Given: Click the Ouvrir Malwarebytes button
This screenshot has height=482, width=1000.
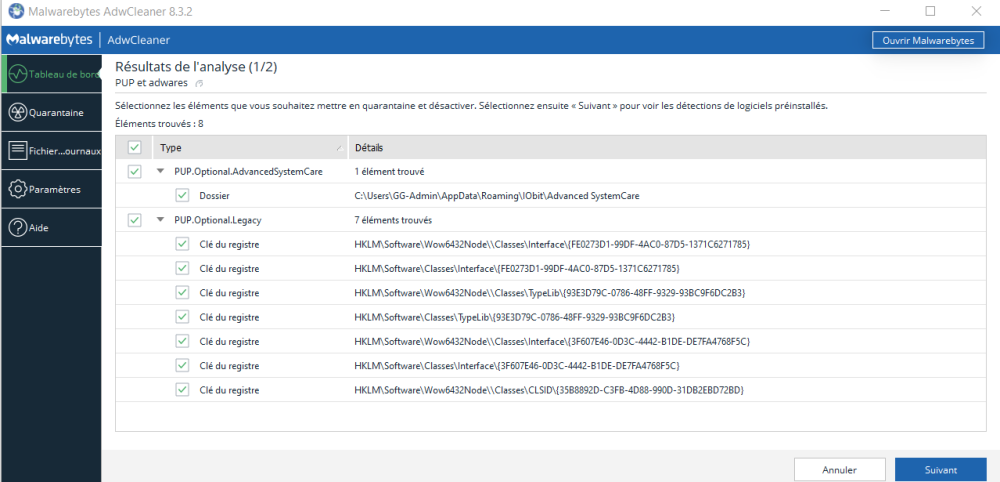Looking at the screenshot, I should 928,40.
